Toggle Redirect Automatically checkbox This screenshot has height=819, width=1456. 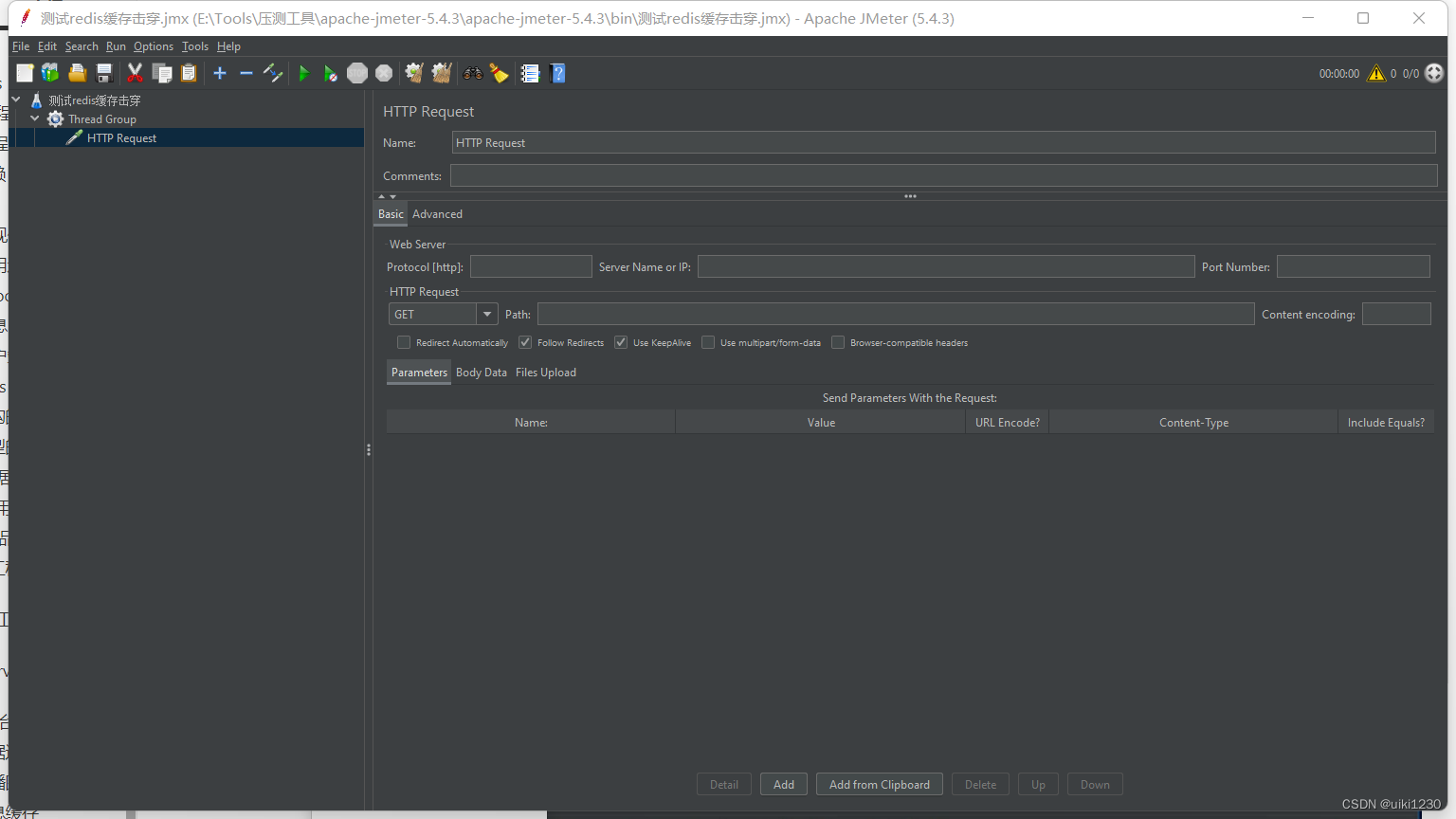point(404,342)
